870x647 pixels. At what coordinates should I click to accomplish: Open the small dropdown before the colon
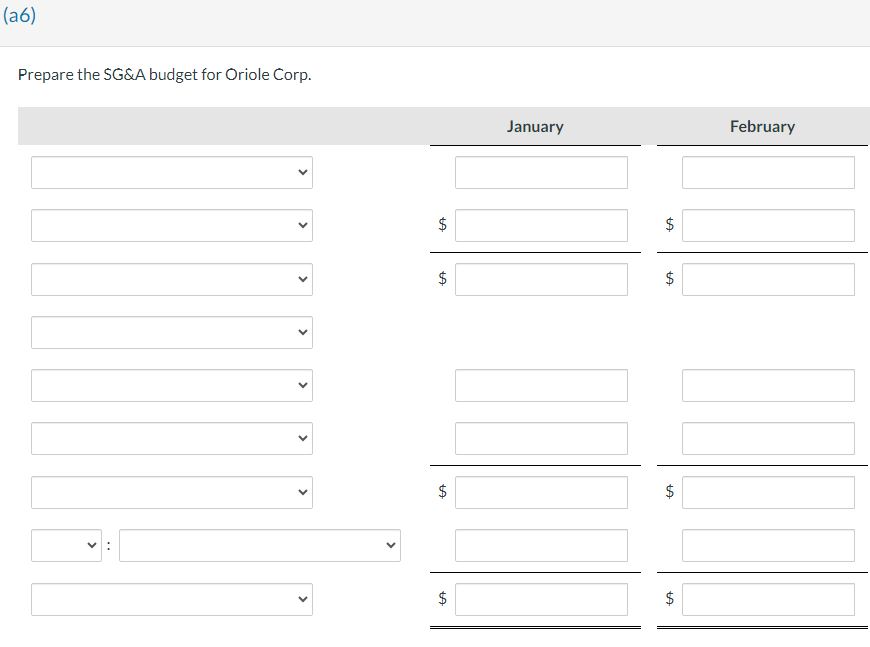tap(67, 545)
